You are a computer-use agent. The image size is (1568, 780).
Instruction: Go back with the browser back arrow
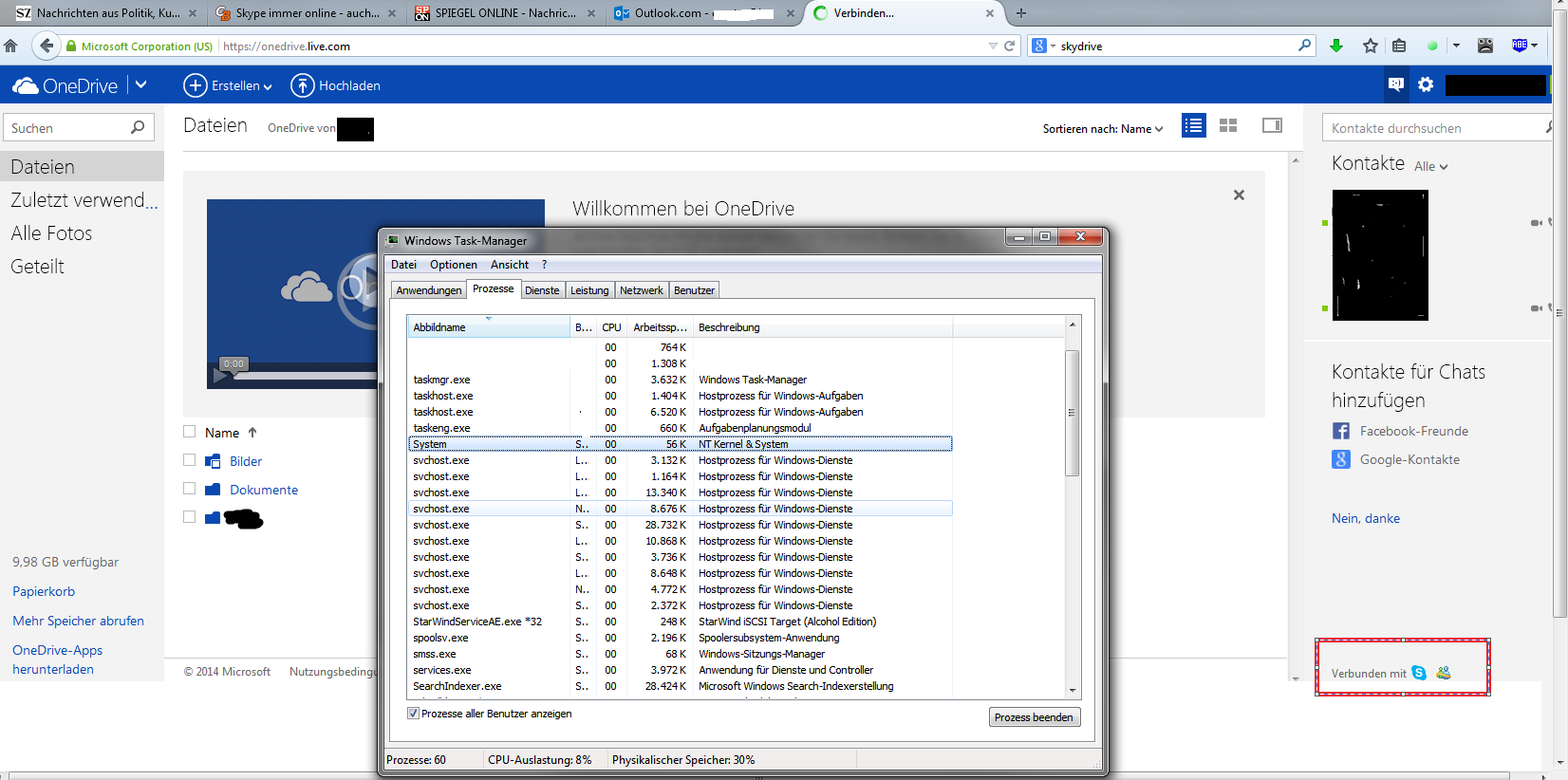point(46,46)
